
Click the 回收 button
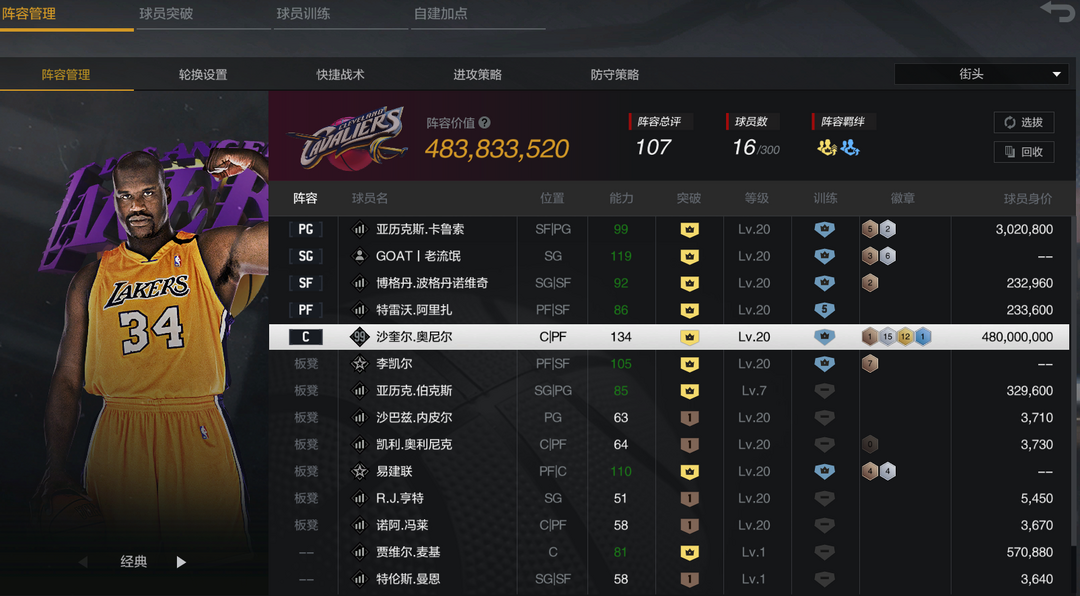pyautogui.click(x=1024, y=152)
